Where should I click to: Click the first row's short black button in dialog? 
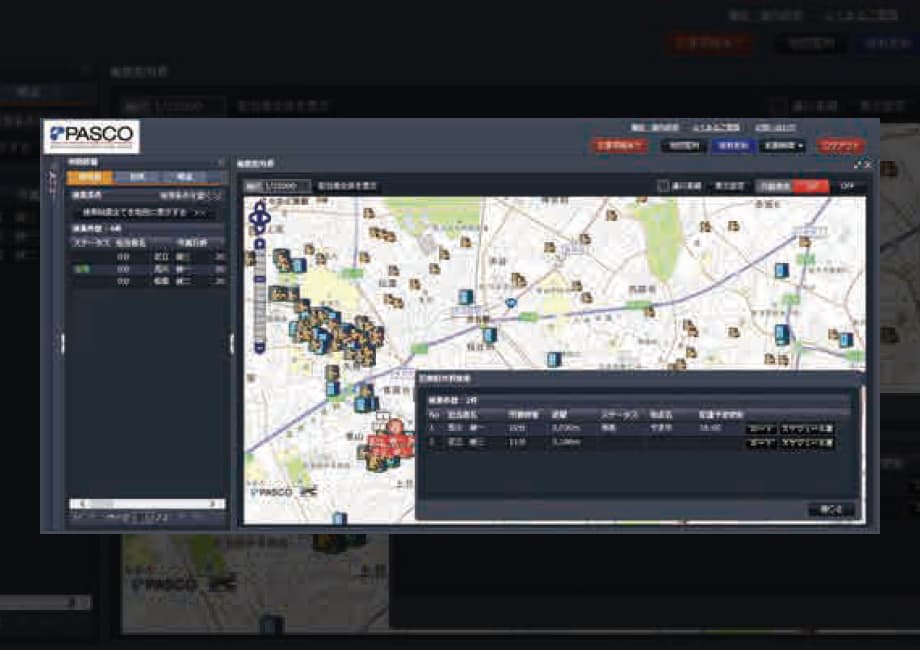pos(760,429)
